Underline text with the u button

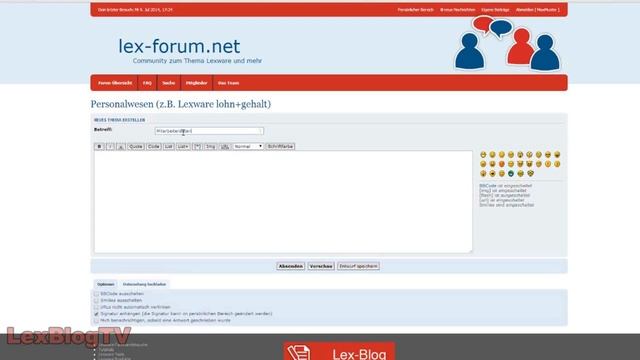(121, 147)
